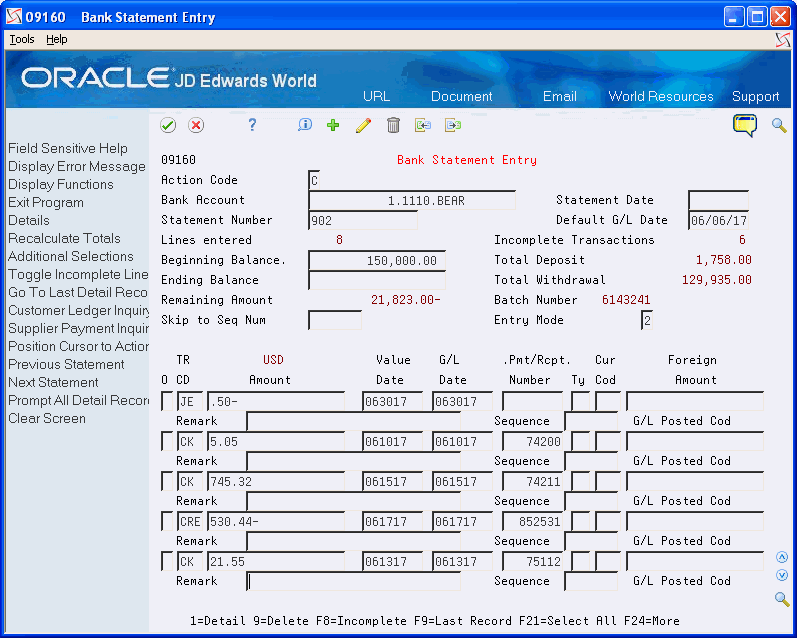Open the blue question mark help icon
This screenshot has width=797, height=638.
click(x=252, y=125)
